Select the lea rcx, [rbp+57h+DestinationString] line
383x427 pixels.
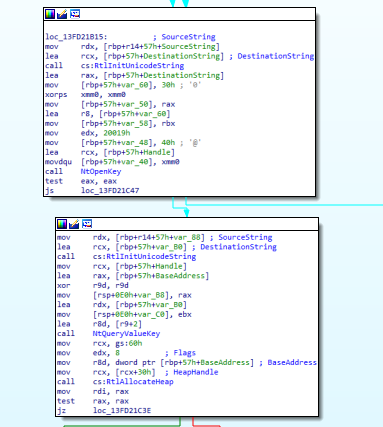[180, 56]
